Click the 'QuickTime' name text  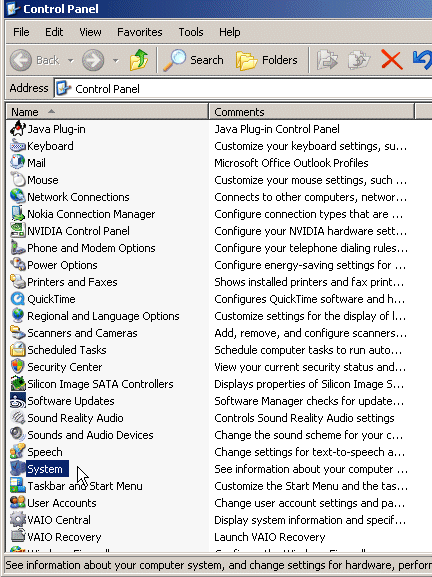(x=51, y=299)
